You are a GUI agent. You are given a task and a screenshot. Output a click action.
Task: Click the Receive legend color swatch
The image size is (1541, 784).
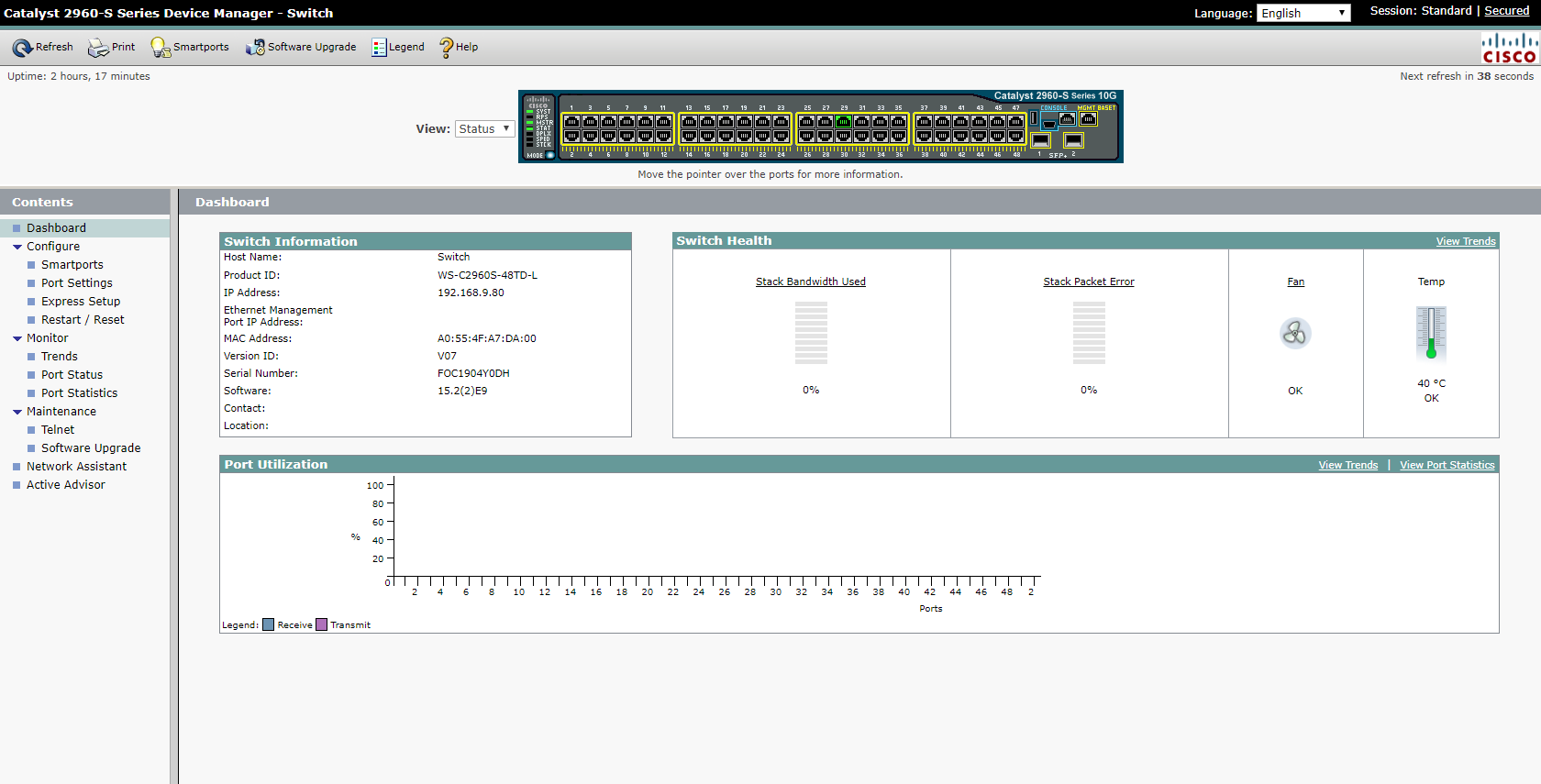[269, 625]
